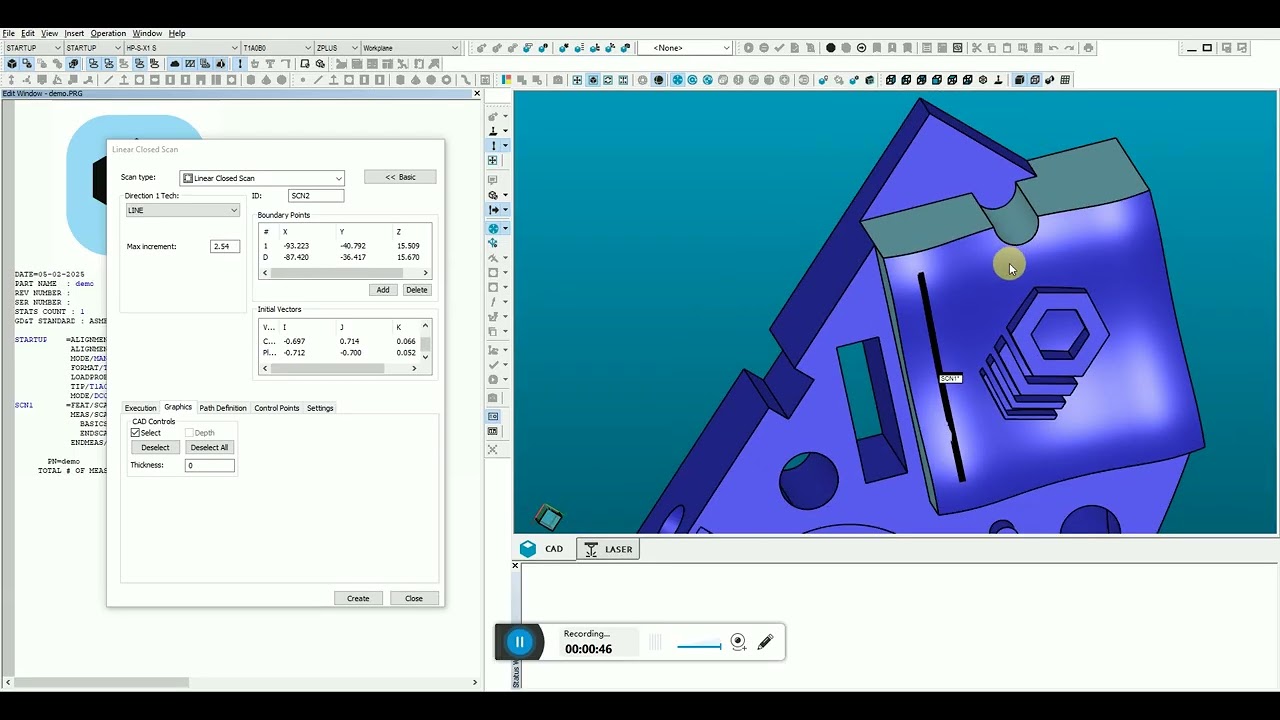1280x720 pixels.
Task: Click the Redo arrow icon
Action: pos(1069,48)
